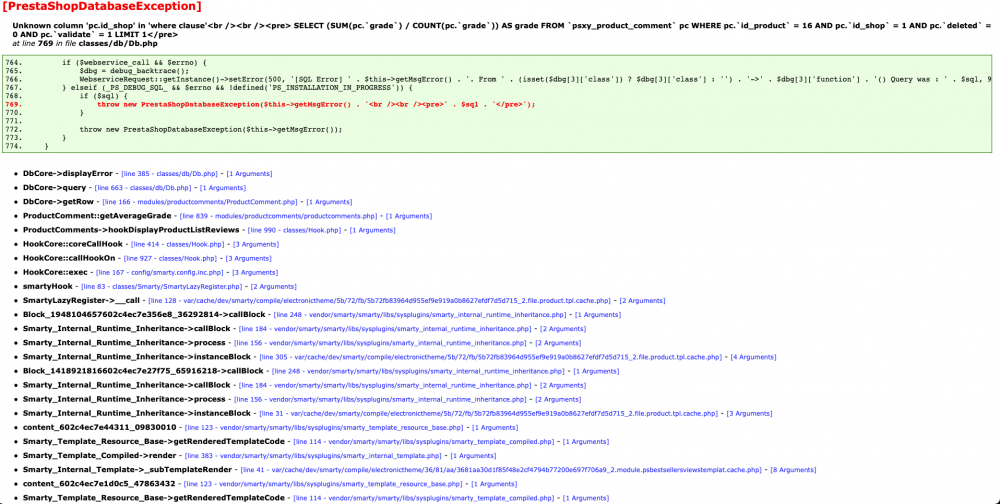Show 2 arguments for SmartyLazyRegister->__call
The height and width of the screenshot is (504, 1000).
[643, 300]
